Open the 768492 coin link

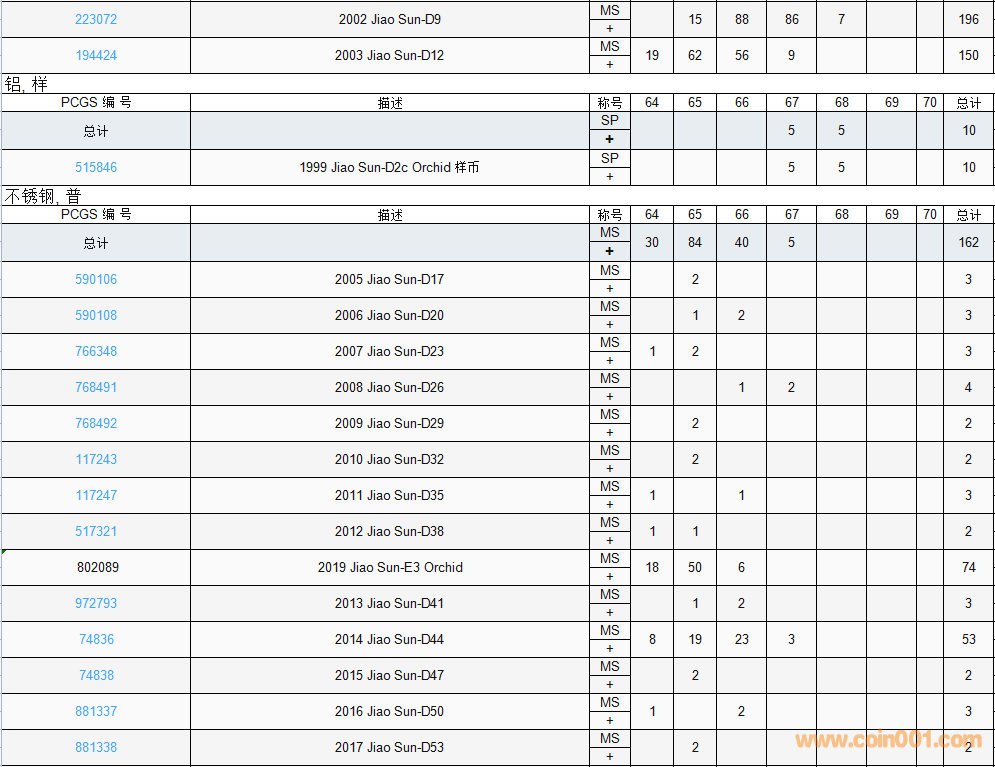[x=96, y=423]
